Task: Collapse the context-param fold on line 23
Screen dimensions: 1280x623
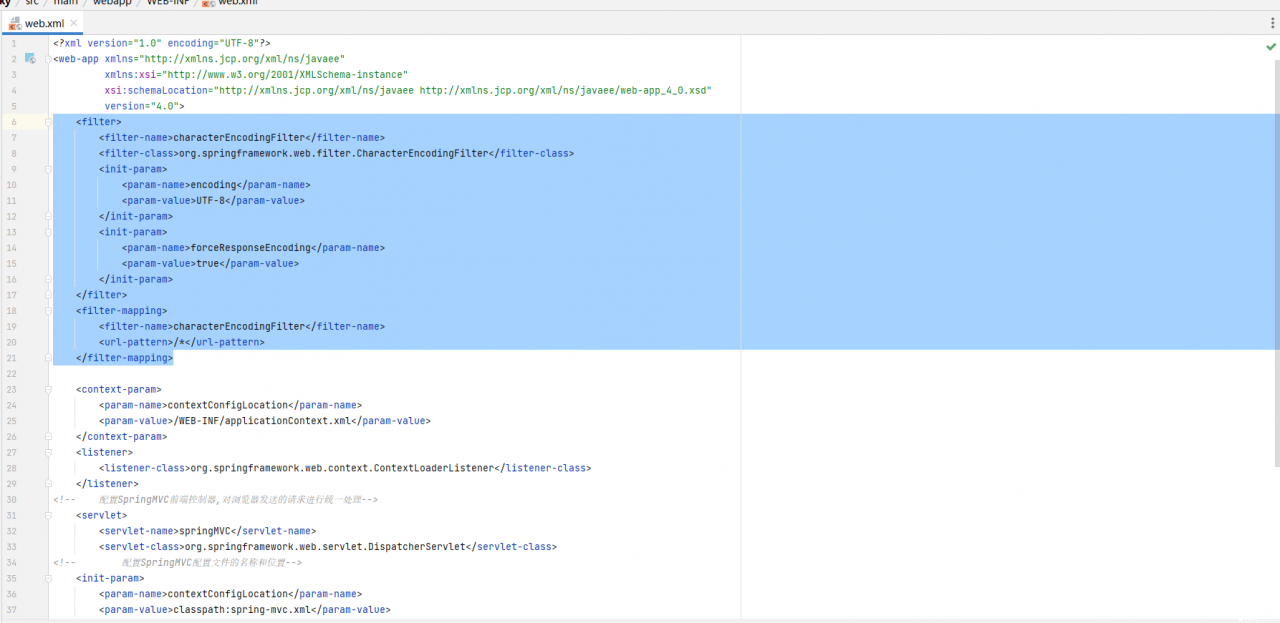Action: (49, 389)
